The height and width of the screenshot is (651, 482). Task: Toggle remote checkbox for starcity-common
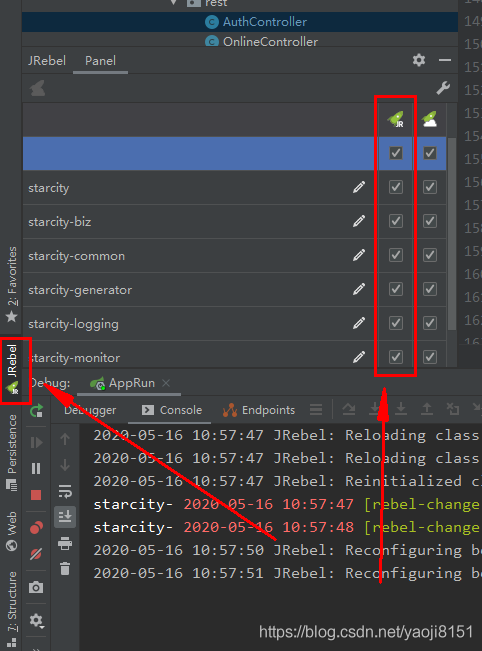coord(430,255)
